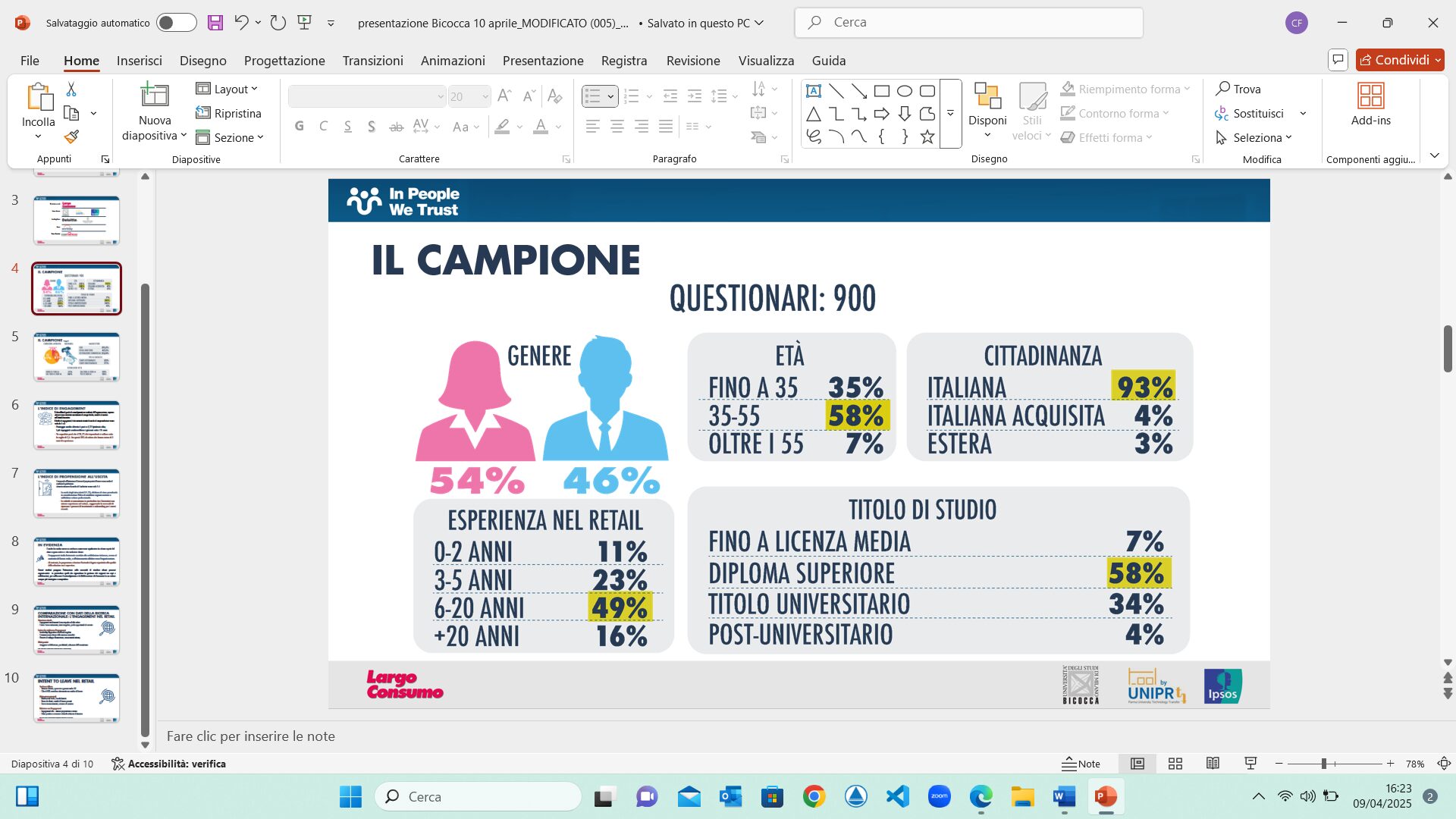Screen dimensions: 1456x819
Task: Toggle bold (G) formatting
Action: 300,127
